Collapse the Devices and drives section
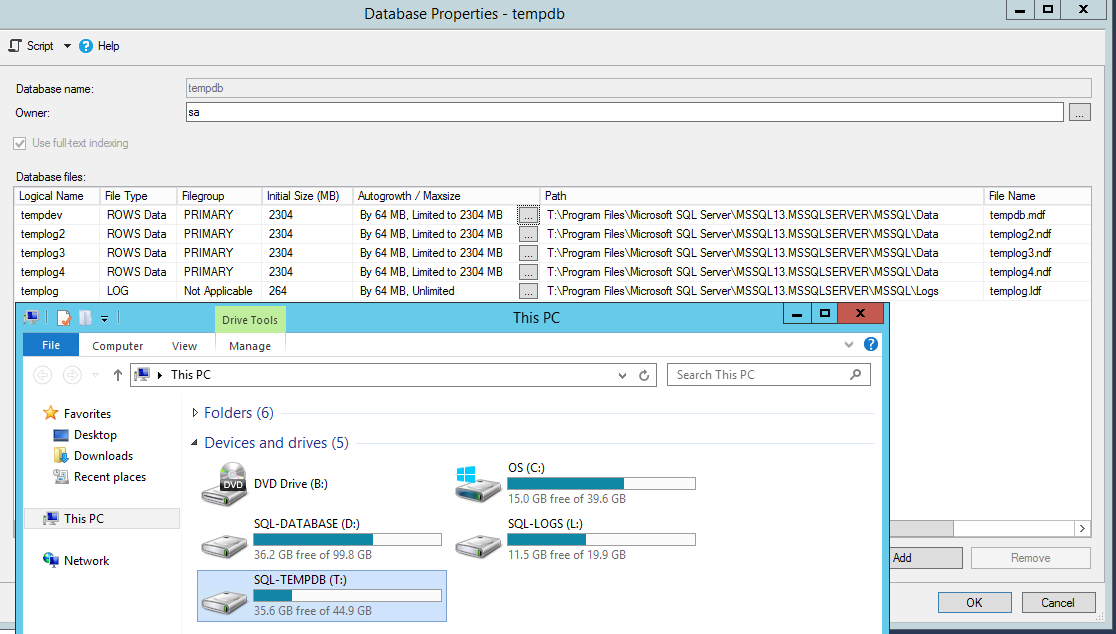Screen dimensions: 1116x634 pos(195,443)
